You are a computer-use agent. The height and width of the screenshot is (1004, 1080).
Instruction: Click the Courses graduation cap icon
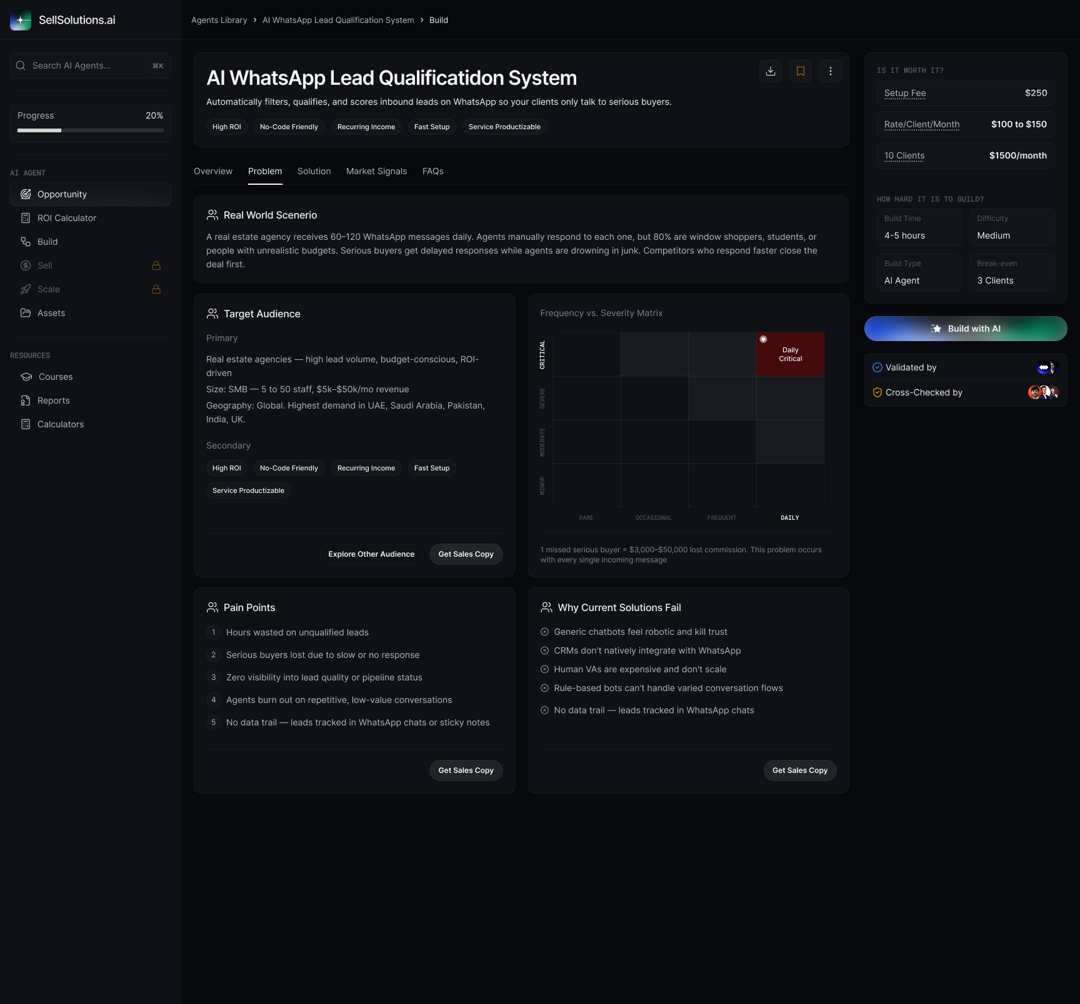pyautogui.click(x=25, y=377)
